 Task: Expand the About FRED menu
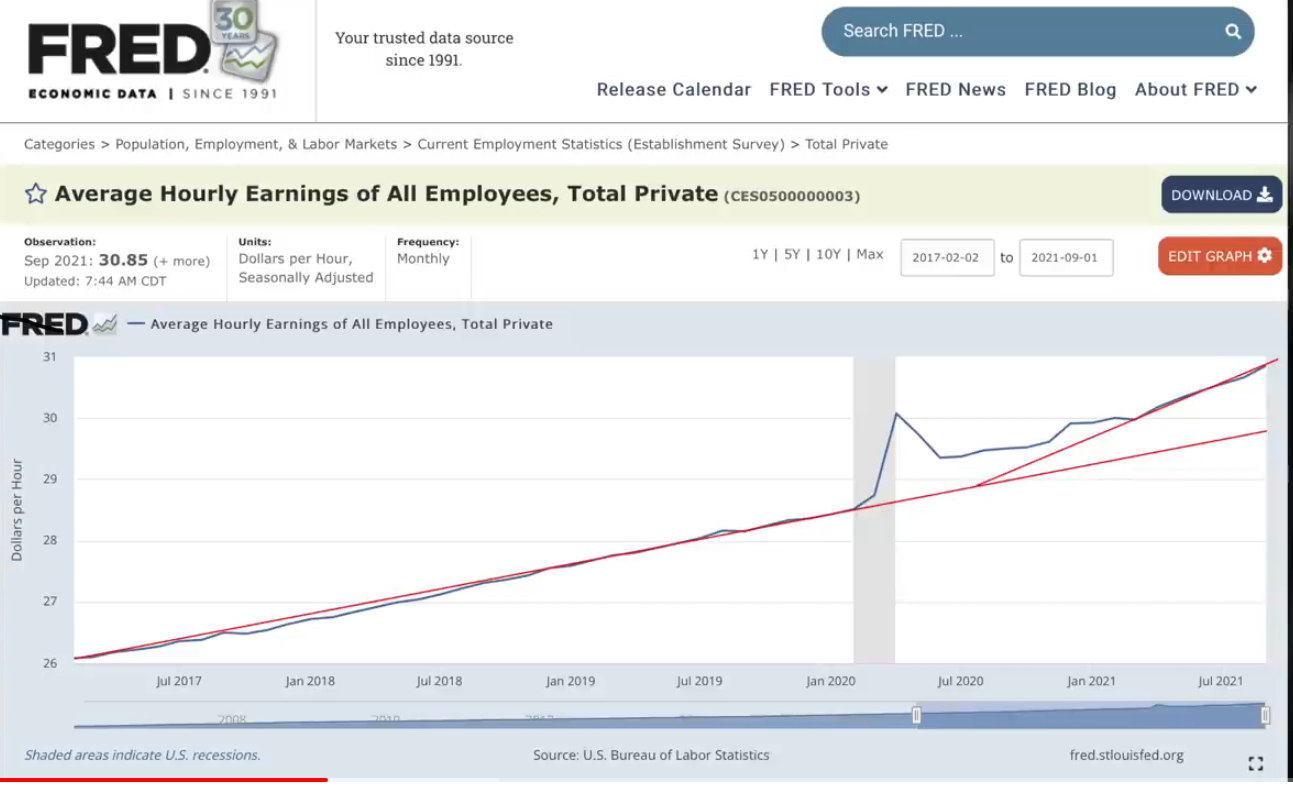tap(1195, 90)
